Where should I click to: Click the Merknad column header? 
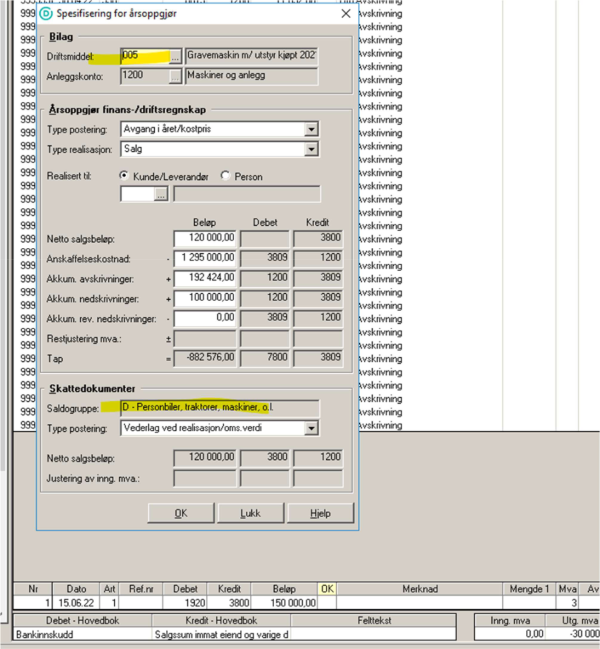(x=420, y=589)
